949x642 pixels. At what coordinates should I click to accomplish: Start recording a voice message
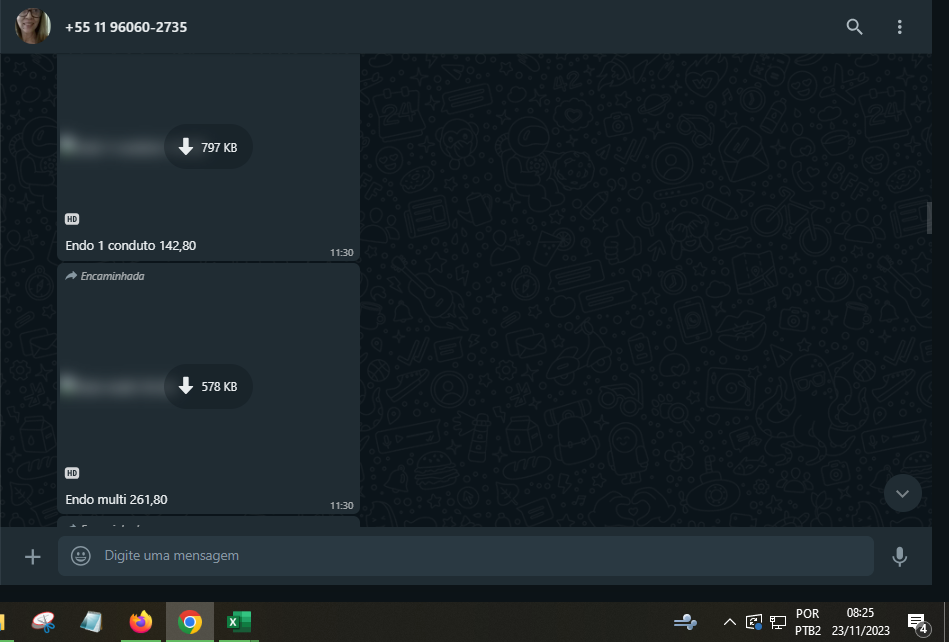click(899, 557)
